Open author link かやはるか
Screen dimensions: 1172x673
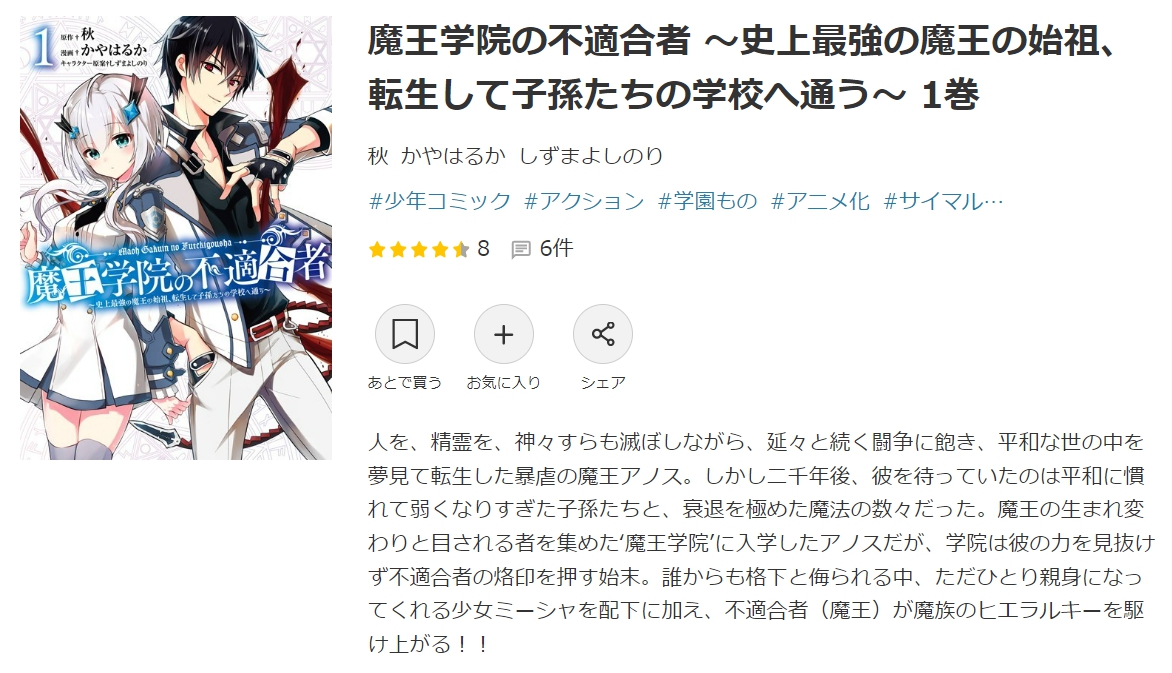(453, 156)
